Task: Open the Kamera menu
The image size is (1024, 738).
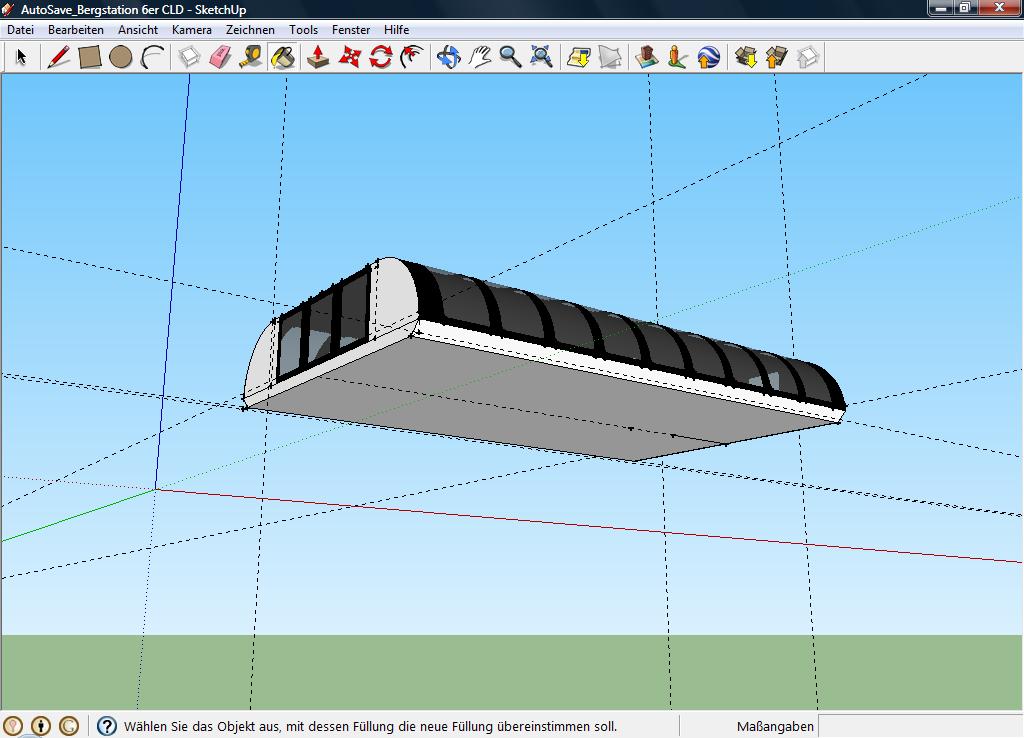Action: click(191, 29)
